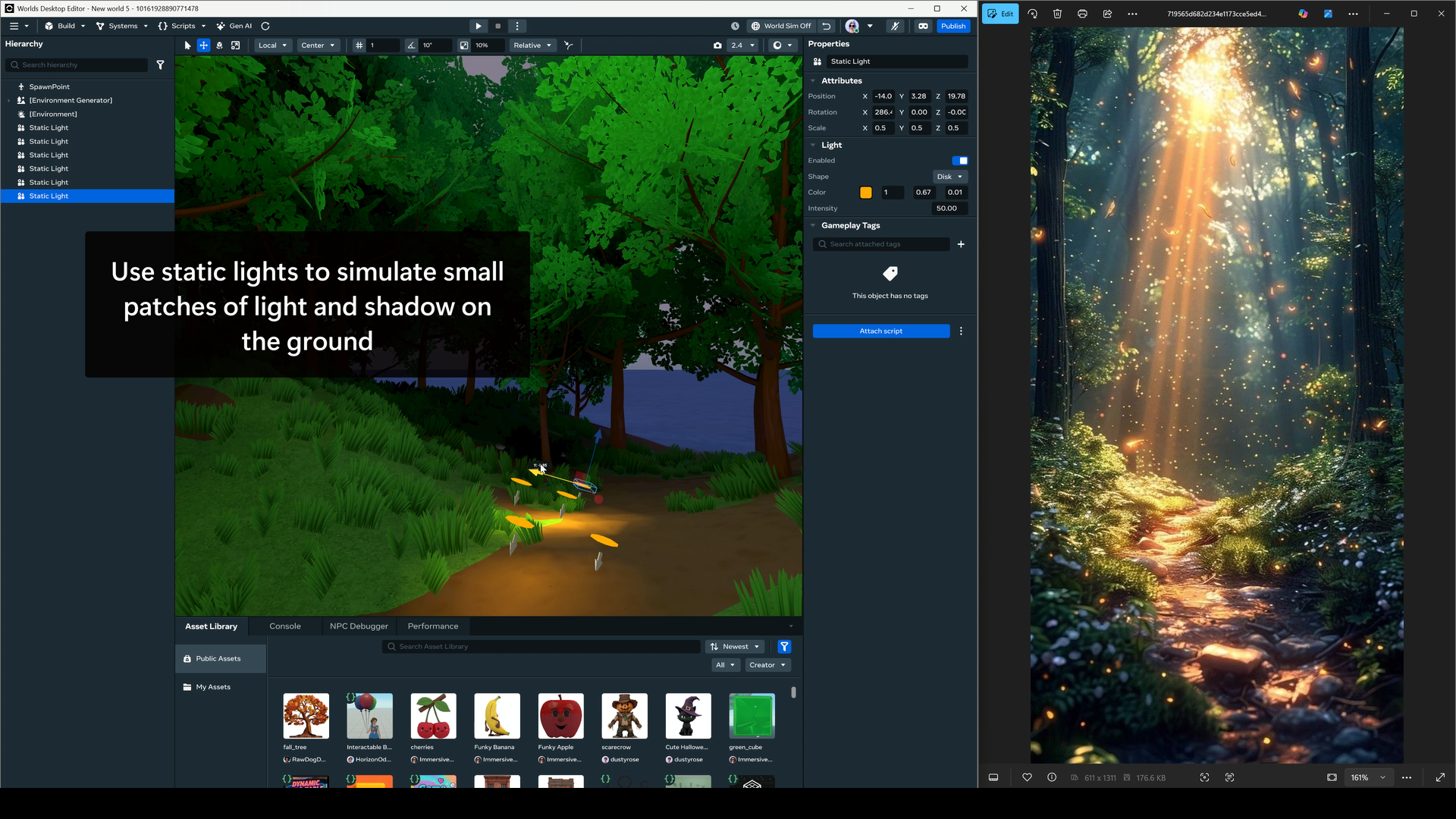
Task: Click the Play preview button
Action: click(x=479, y=26)
